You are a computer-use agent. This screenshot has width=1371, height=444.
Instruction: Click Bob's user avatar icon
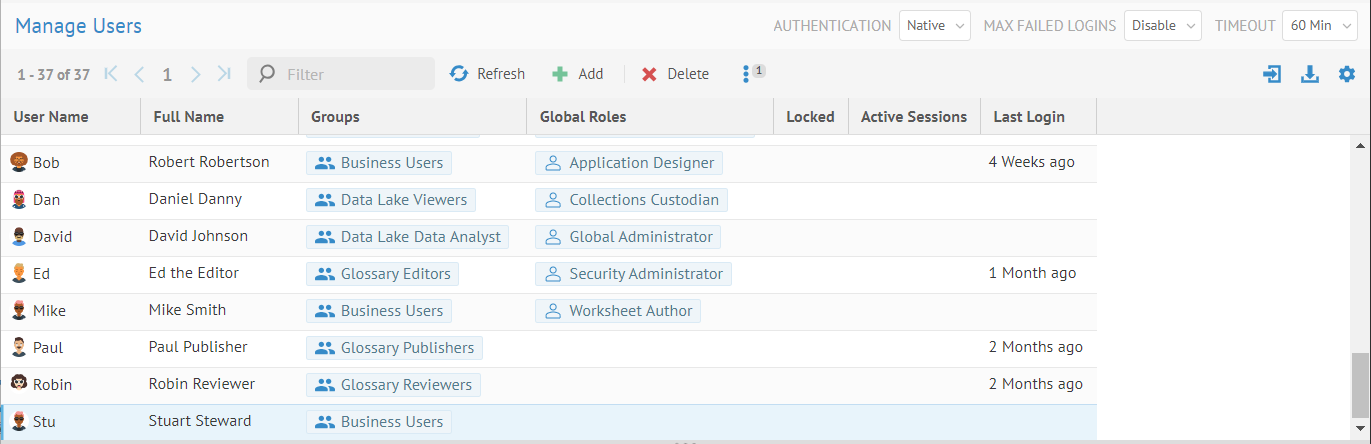click(18, 162)
